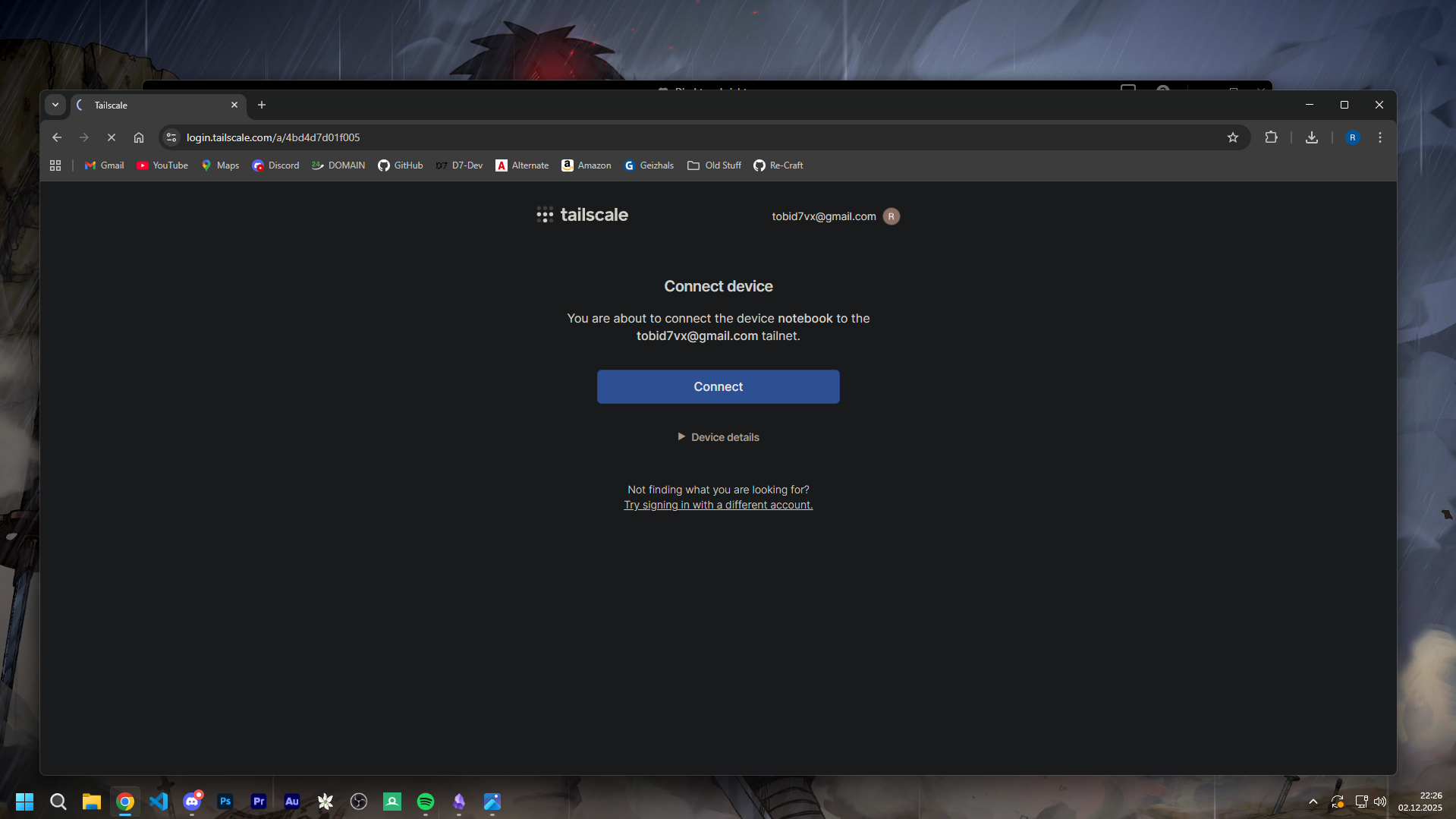Open the Chrome downloads icon

point(1311,137)
